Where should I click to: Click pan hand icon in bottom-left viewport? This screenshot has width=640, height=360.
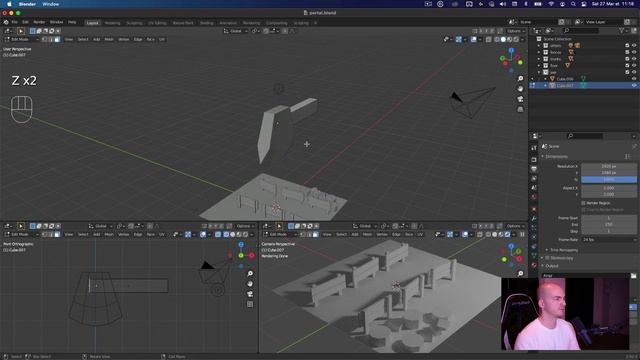[x=250, y=284]
